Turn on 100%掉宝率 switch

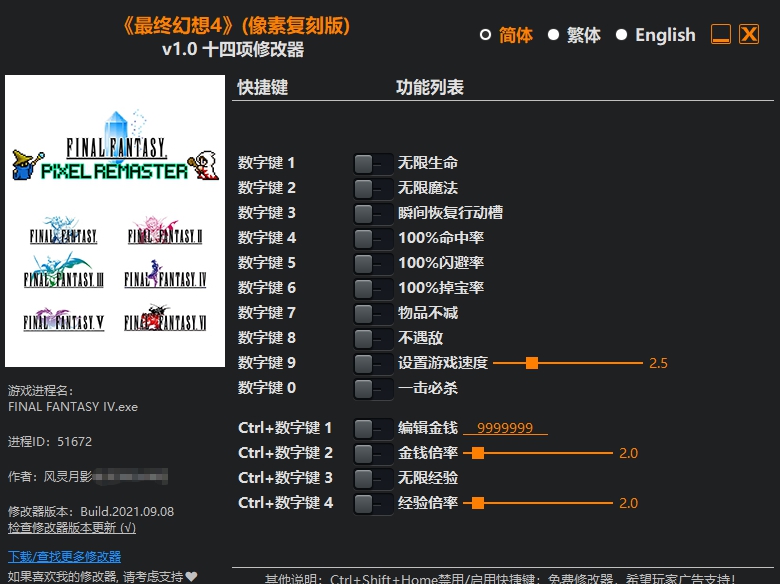(x=373, y=289)
